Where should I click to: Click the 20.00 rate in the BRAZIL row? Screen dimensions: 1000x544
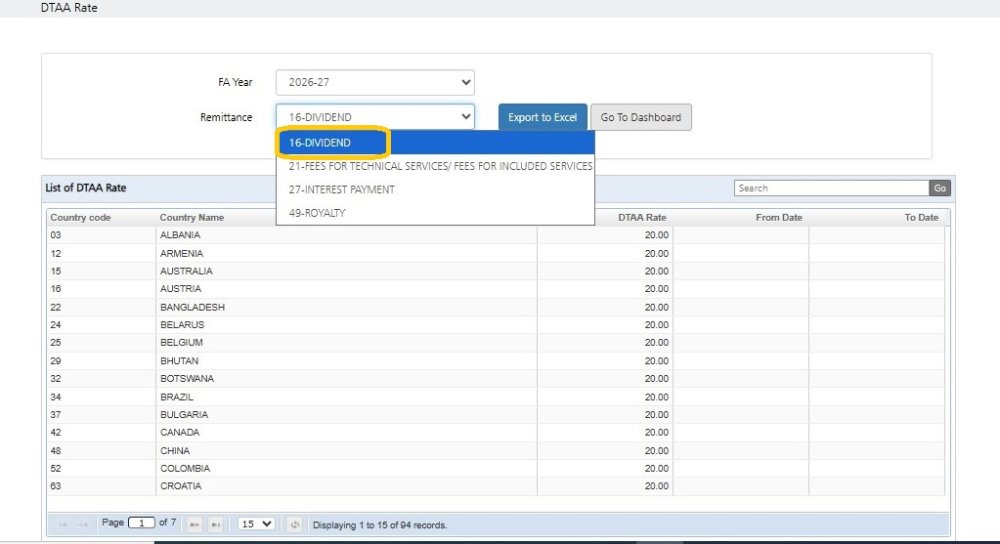(656, 397)
